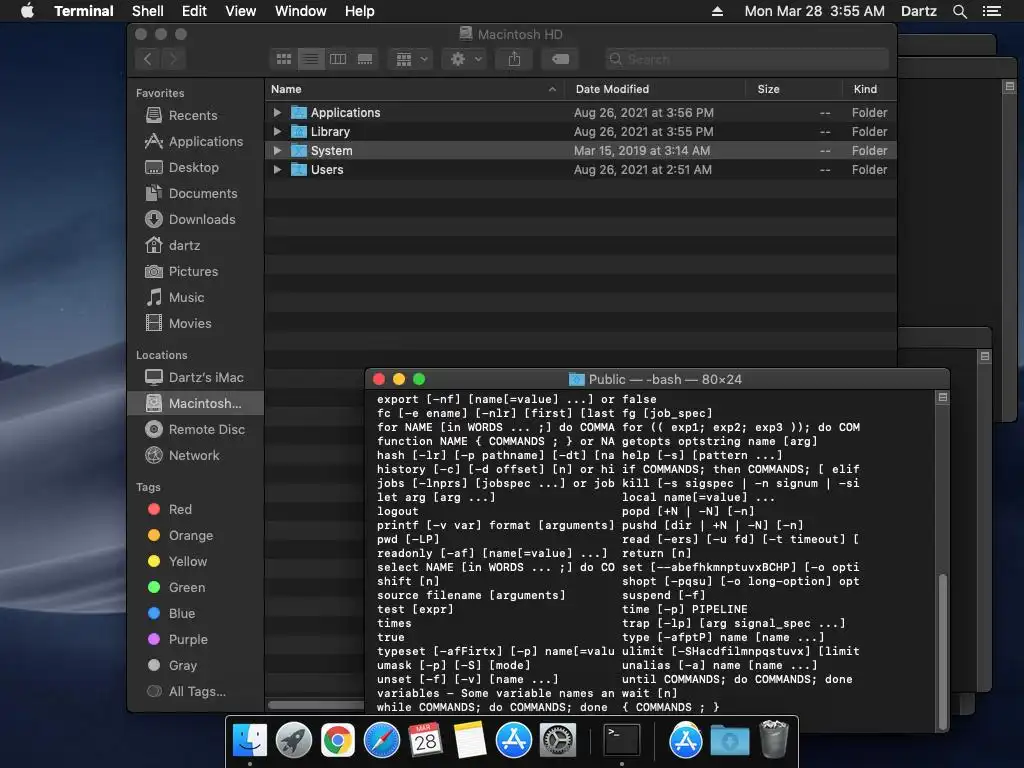Expand the Users folder disclosure triangle
This screenshot has height=768, width=1024.
278,169
